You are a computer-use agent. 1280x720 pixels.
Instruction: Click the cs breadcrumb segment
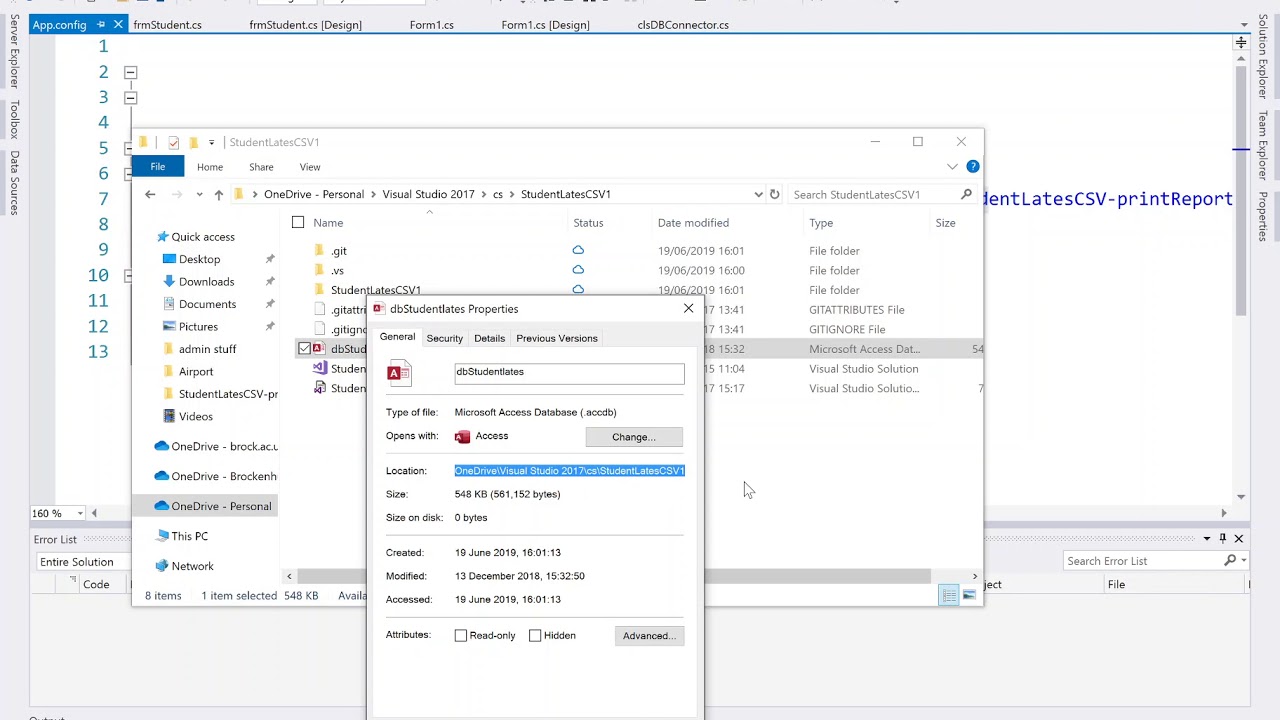click(497, 194)
